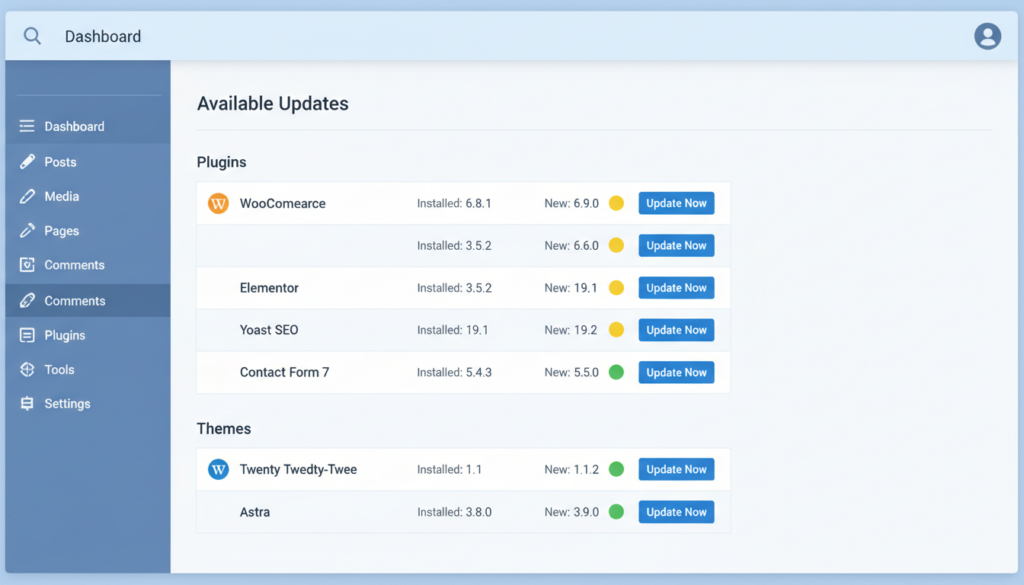Update the Twenty Twedty-Twee theme
Screen dimensions: 1024x585
(x=676, y=469)
